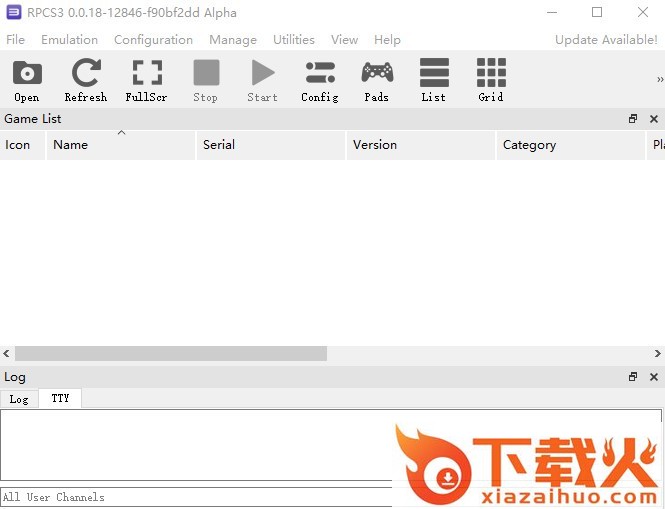Open the View menu
Image resolution: width=665 pixels, height=509 pixels.
344,40
